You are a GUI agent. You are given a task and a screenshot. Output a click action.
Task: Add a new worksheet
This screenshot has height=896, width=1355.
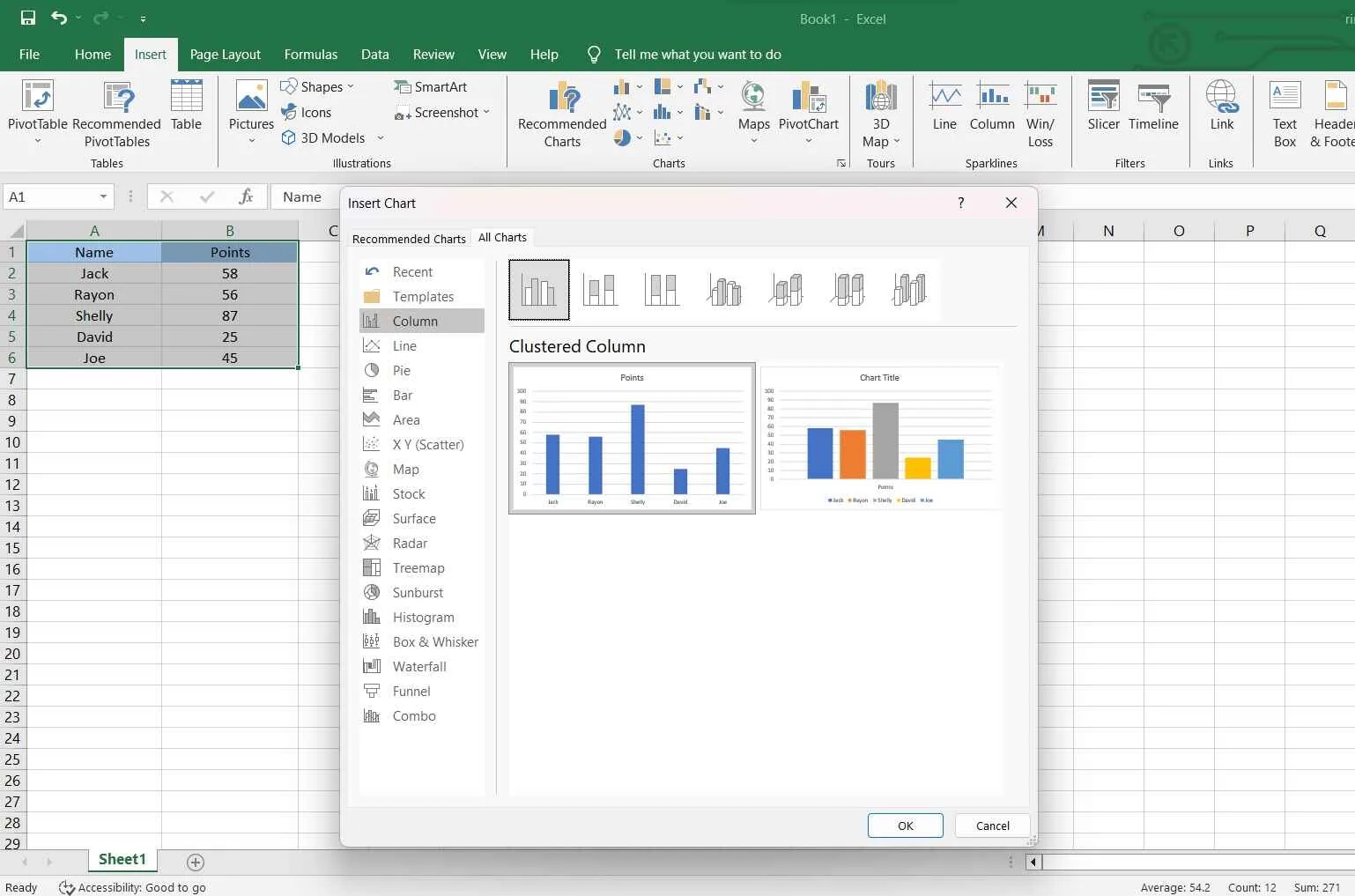click(196, 862)
